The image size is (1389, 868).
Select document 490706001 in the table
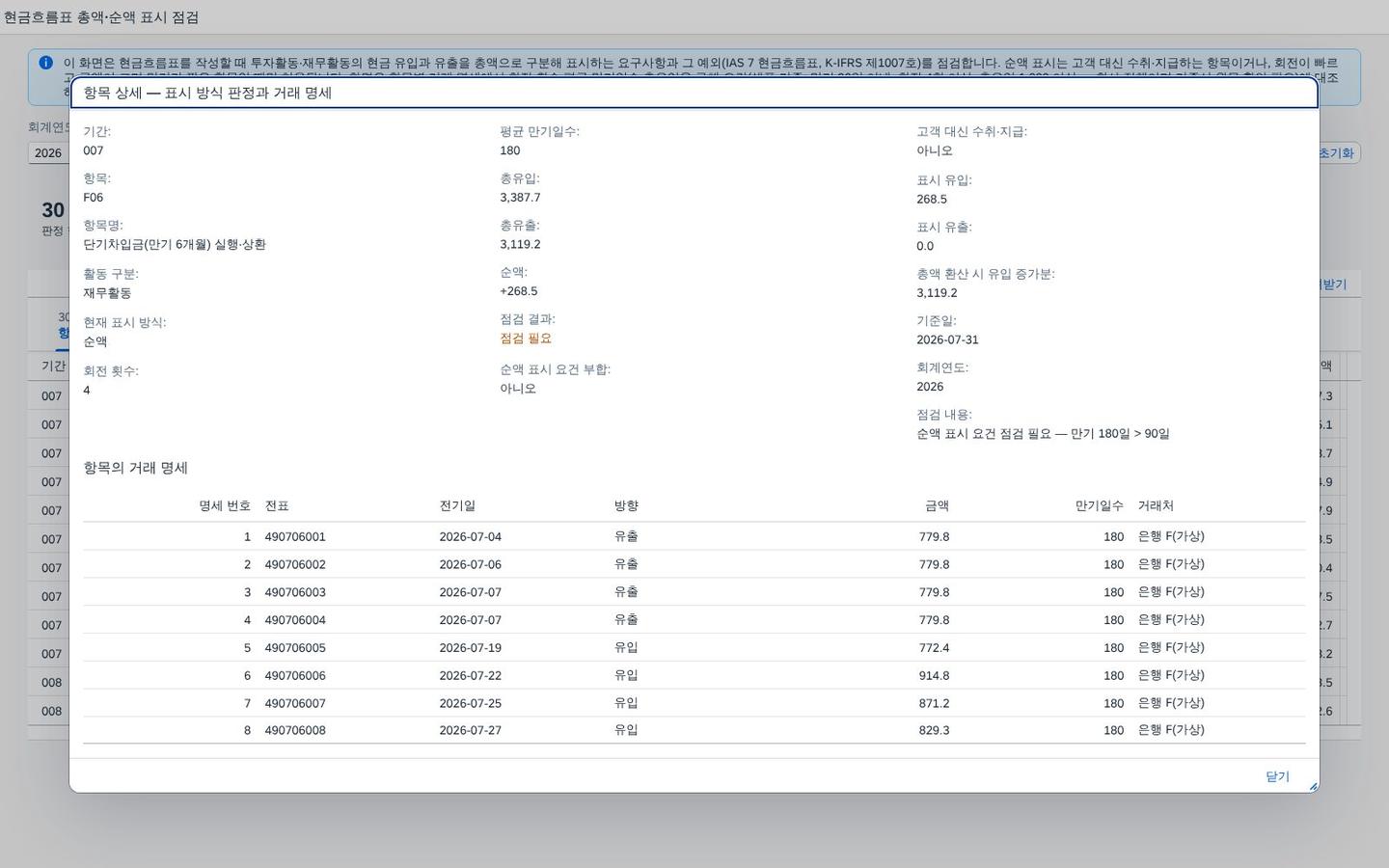point(295,537)
